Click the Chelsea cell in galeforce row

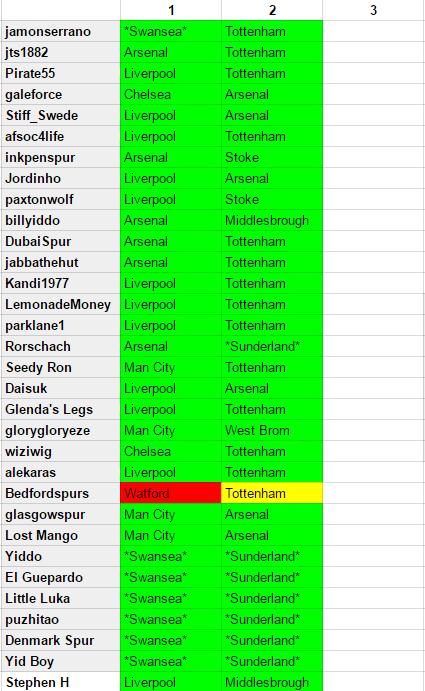pyautogui.click(x=171, y=94)
